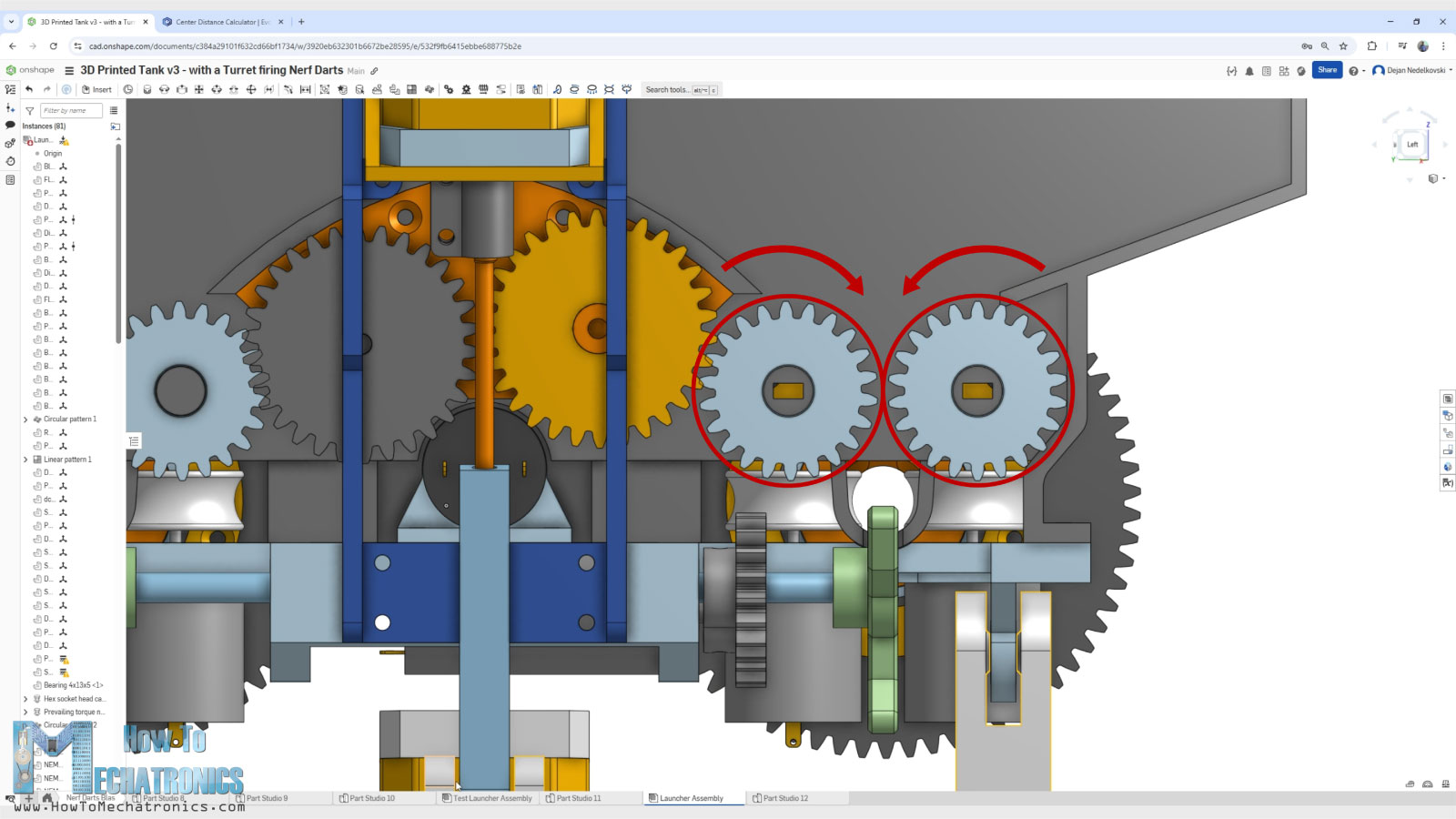This screenshot has width=1456, height=819.
Task: Toggle the instance list view icon
Action: pyautogui.click(x=114, y=111)
